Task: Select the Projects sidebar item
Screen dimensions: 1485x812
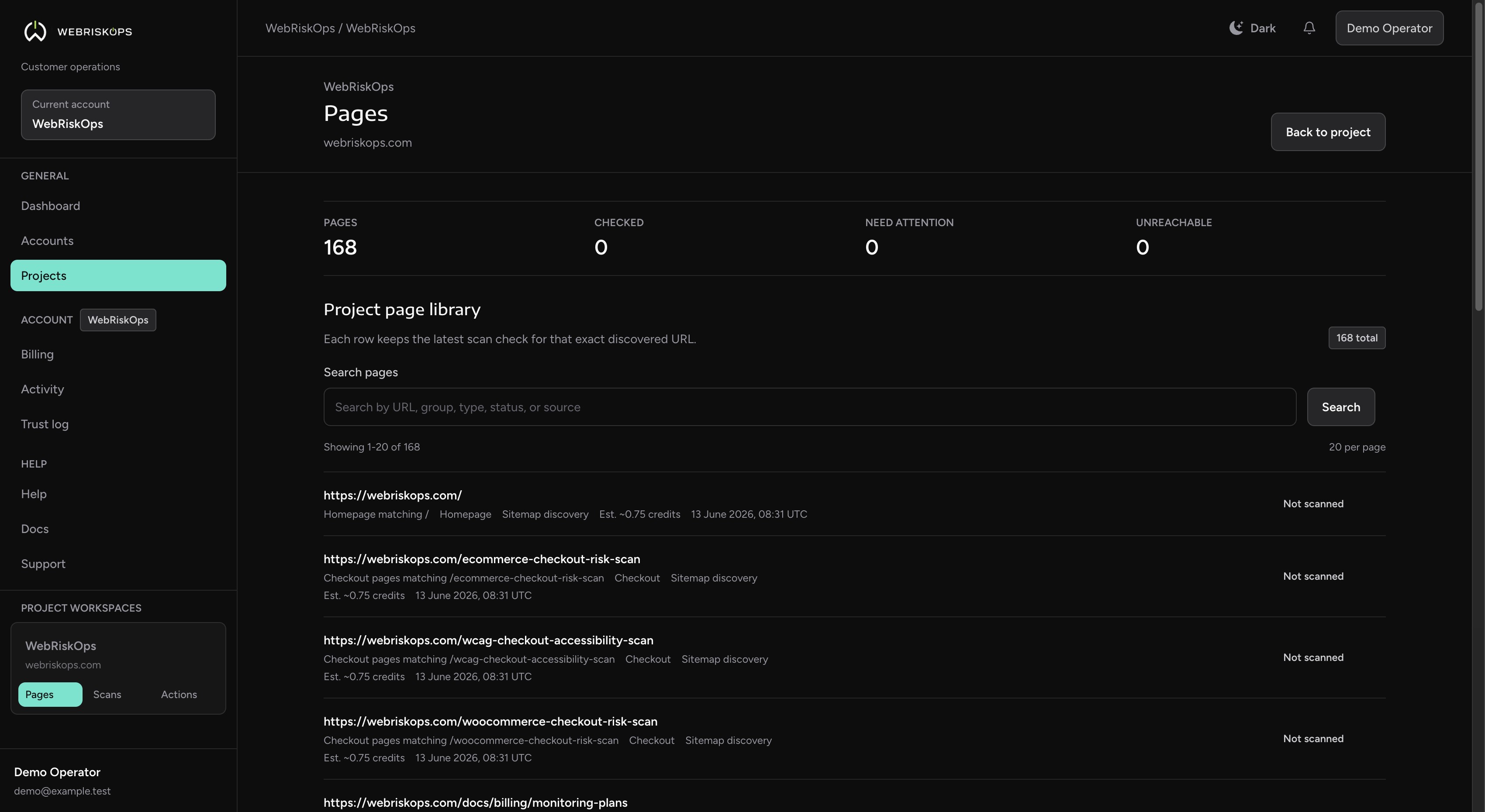Action: click(118, 275)
